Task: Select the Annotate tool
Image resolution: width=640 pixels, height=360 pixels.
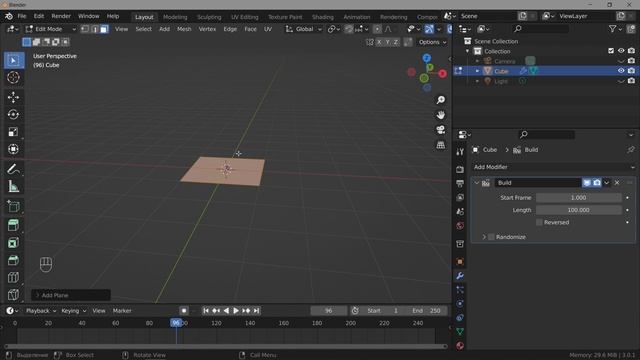Action: (x=13, y=169)
